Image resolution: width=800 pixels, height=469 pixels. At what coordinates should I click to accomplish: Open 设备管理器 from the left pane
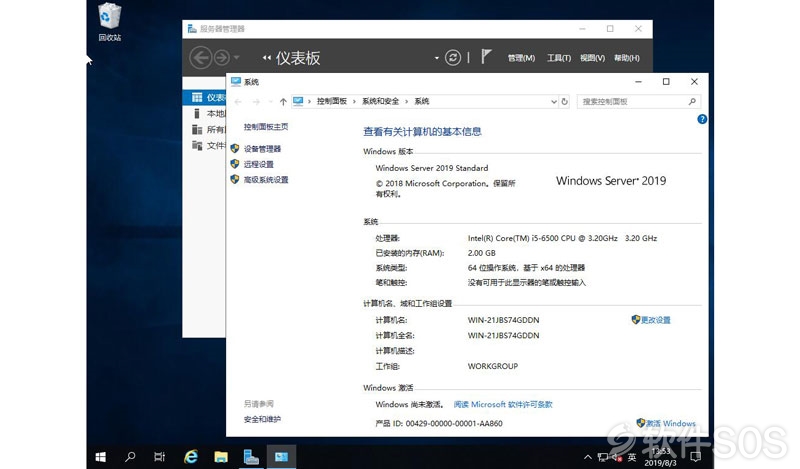[262, 149]
